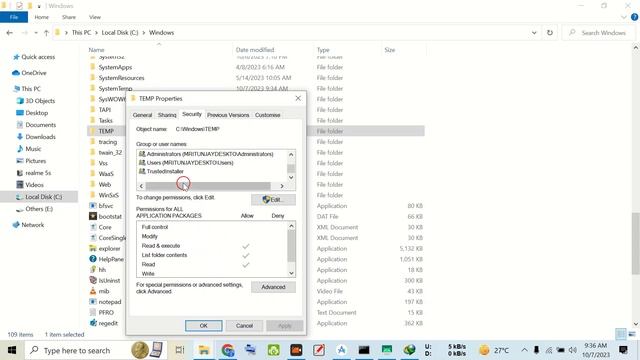Click the permissions list scroll-down arrow

(291, 273)
